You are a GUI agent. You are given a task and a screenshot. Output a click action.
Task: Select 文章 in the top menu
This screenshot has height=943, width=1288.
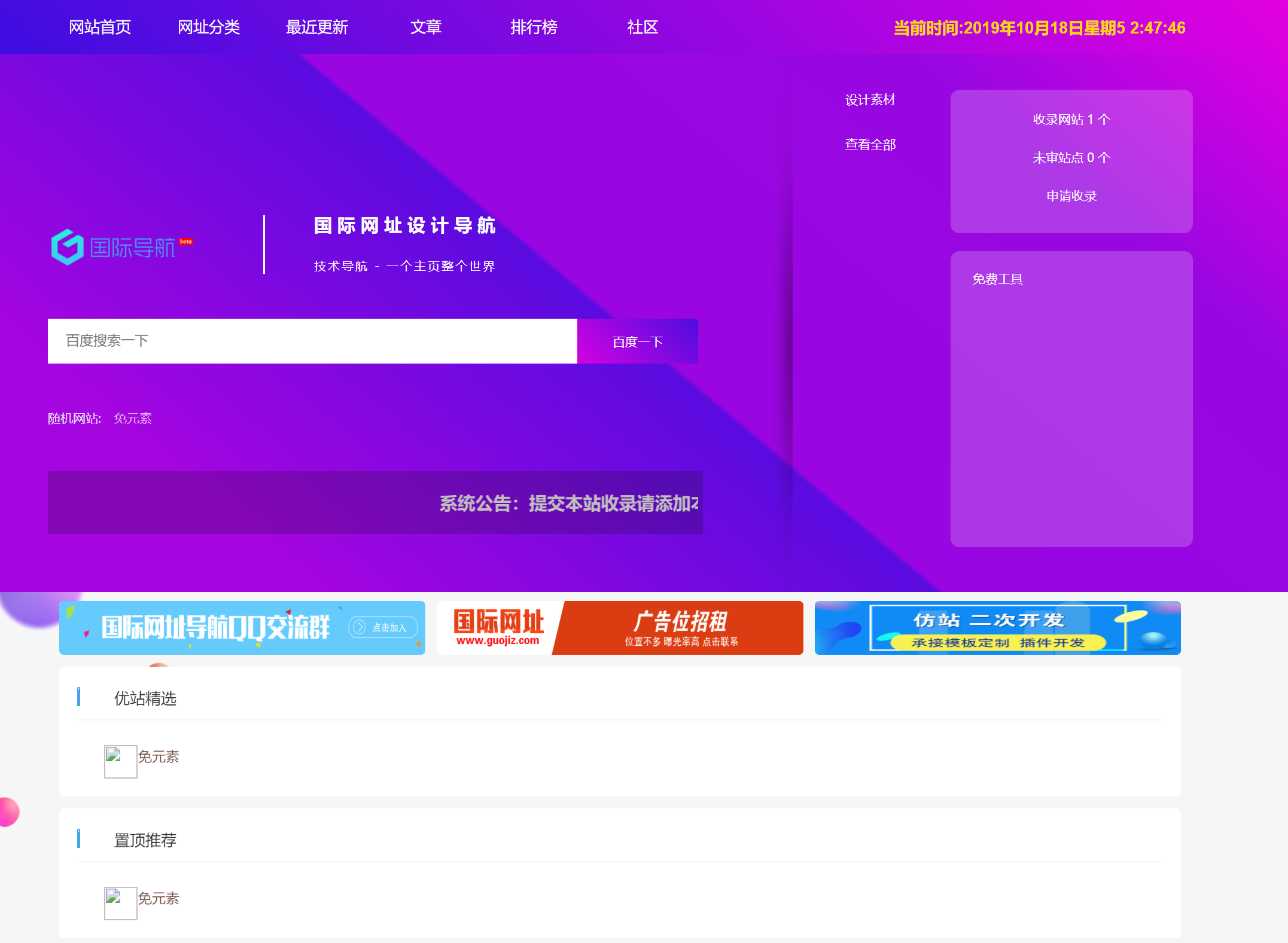[425, 28]
